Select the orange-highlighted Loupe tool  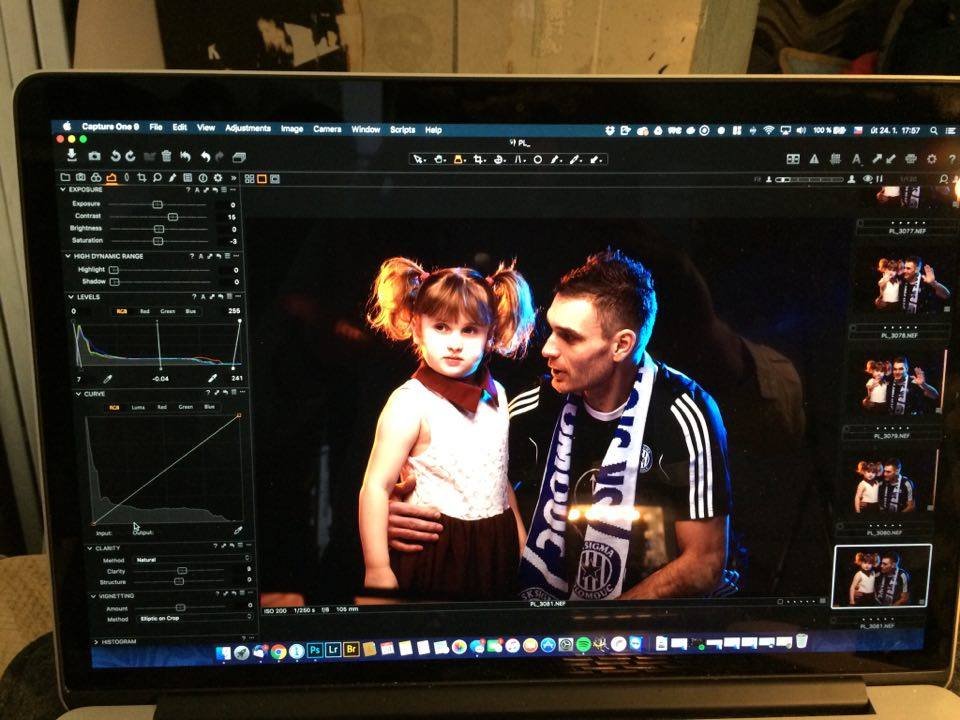(459, 160)
